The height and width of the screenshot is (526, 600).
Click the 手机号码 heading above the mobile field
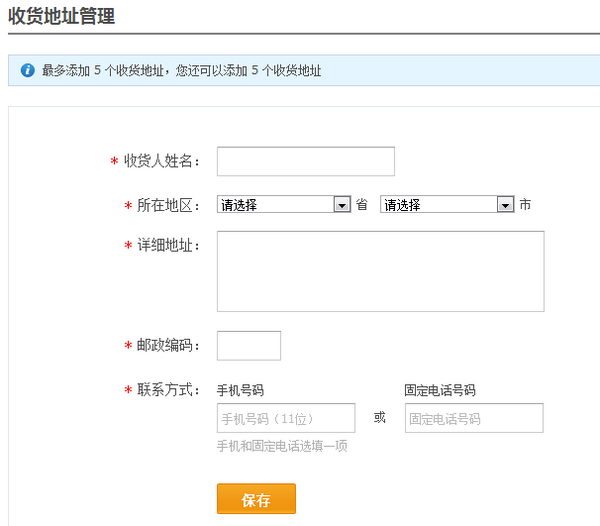point(240,390)
